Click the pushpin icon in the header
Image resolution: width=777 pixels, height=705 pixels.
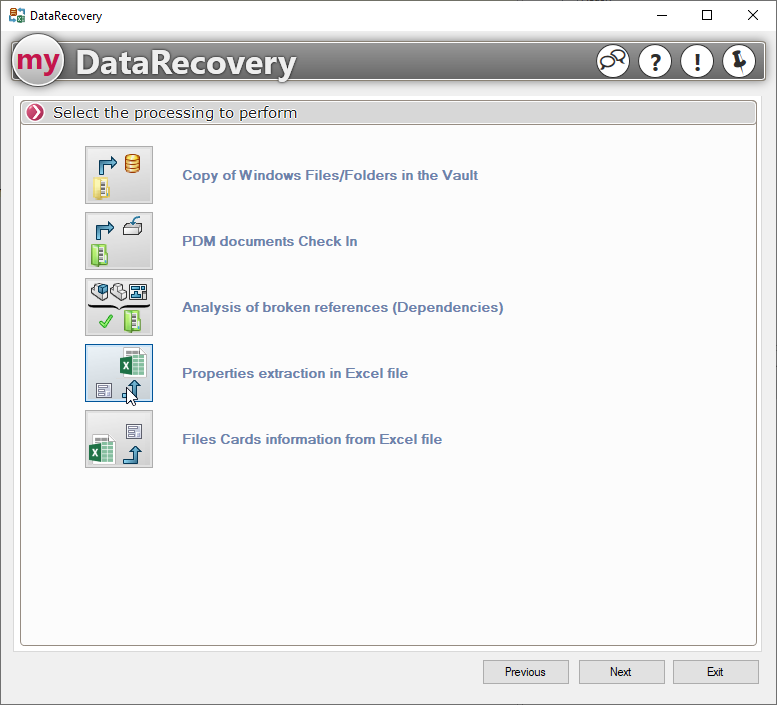tap(739, 62)
